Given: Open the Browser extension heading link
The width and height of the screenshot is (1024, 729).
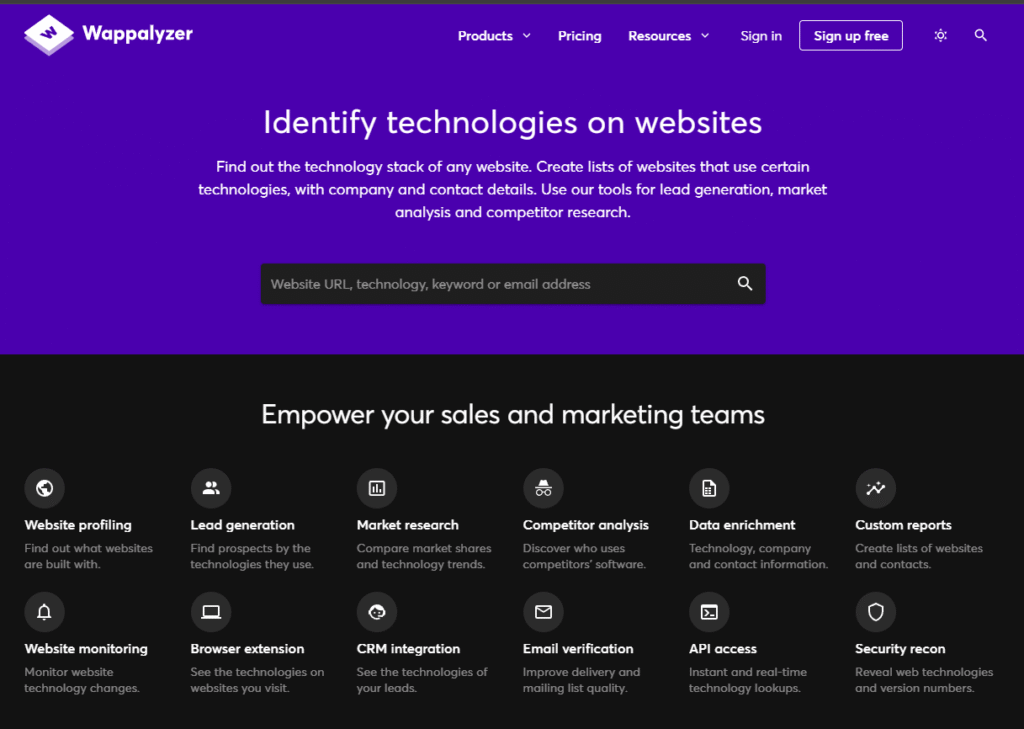Looking at the screenshot, I should pos(248,649).
